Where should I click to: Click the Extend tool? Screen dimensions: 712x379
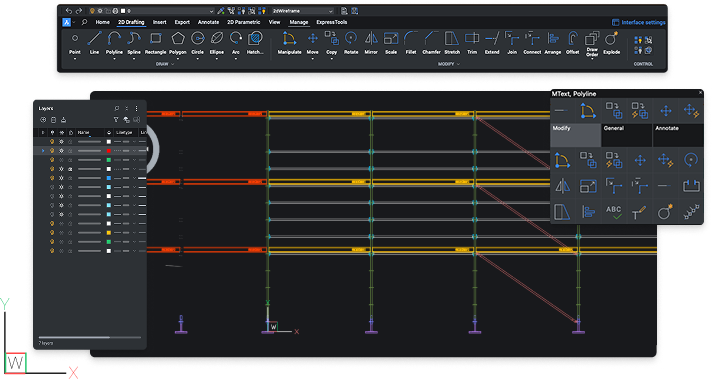pos(492,43)
